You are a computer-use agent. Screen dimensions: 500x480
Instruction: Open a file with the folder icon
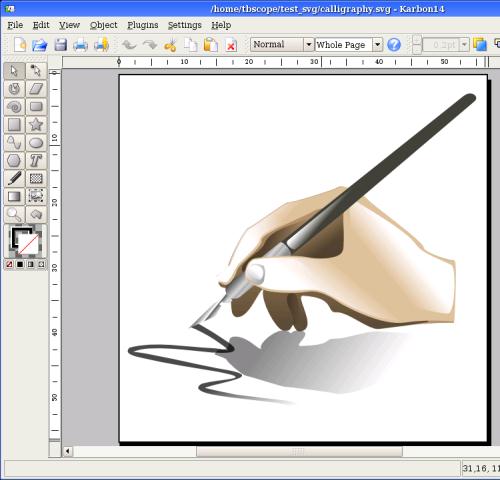(x=40, y=45)
